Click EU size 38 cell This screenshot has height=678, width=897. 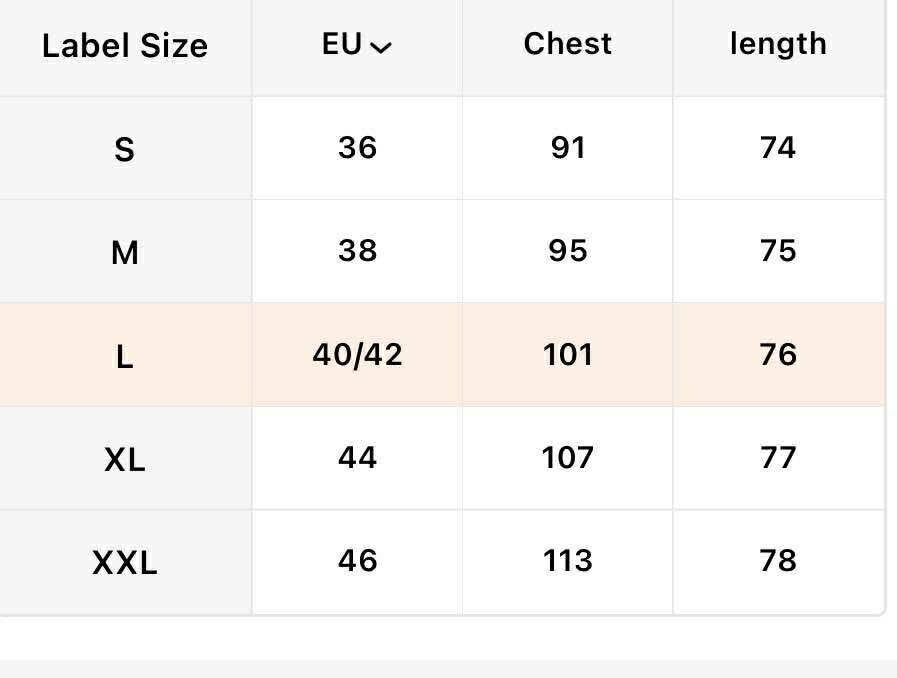coord(357,251)
